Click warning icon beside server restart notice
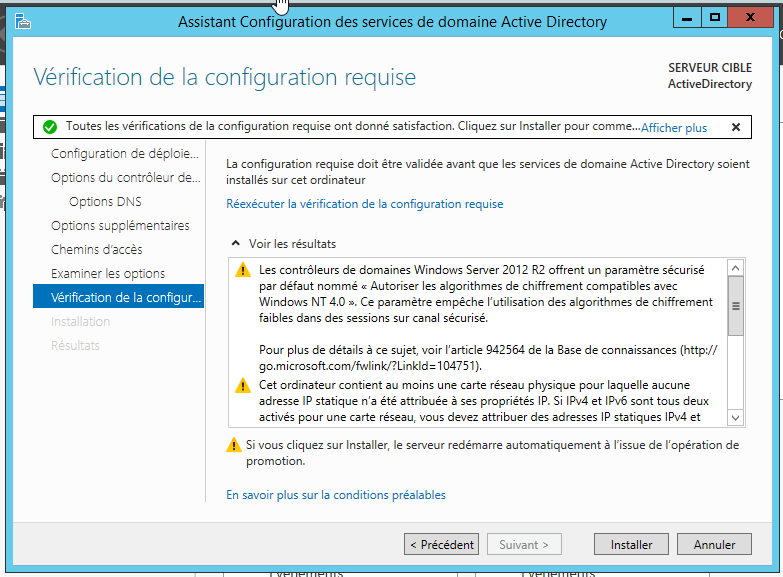 (x=234, y=445)
